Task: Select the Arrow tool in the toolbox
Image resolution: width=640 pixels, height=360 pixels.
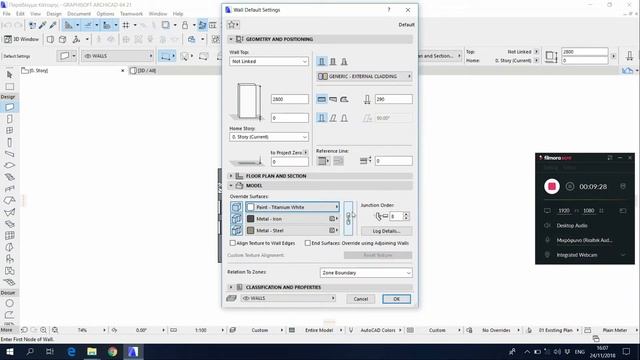Action: 9,75
